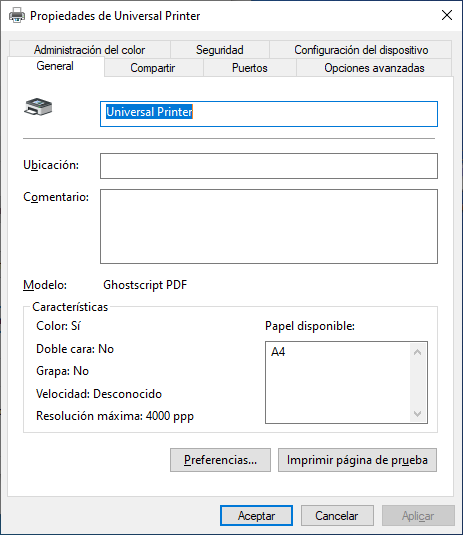This screenshot has width=463, height=535.
Task: Show the Puertos tab
Action: pyautogui.click(x=250, y=68)
